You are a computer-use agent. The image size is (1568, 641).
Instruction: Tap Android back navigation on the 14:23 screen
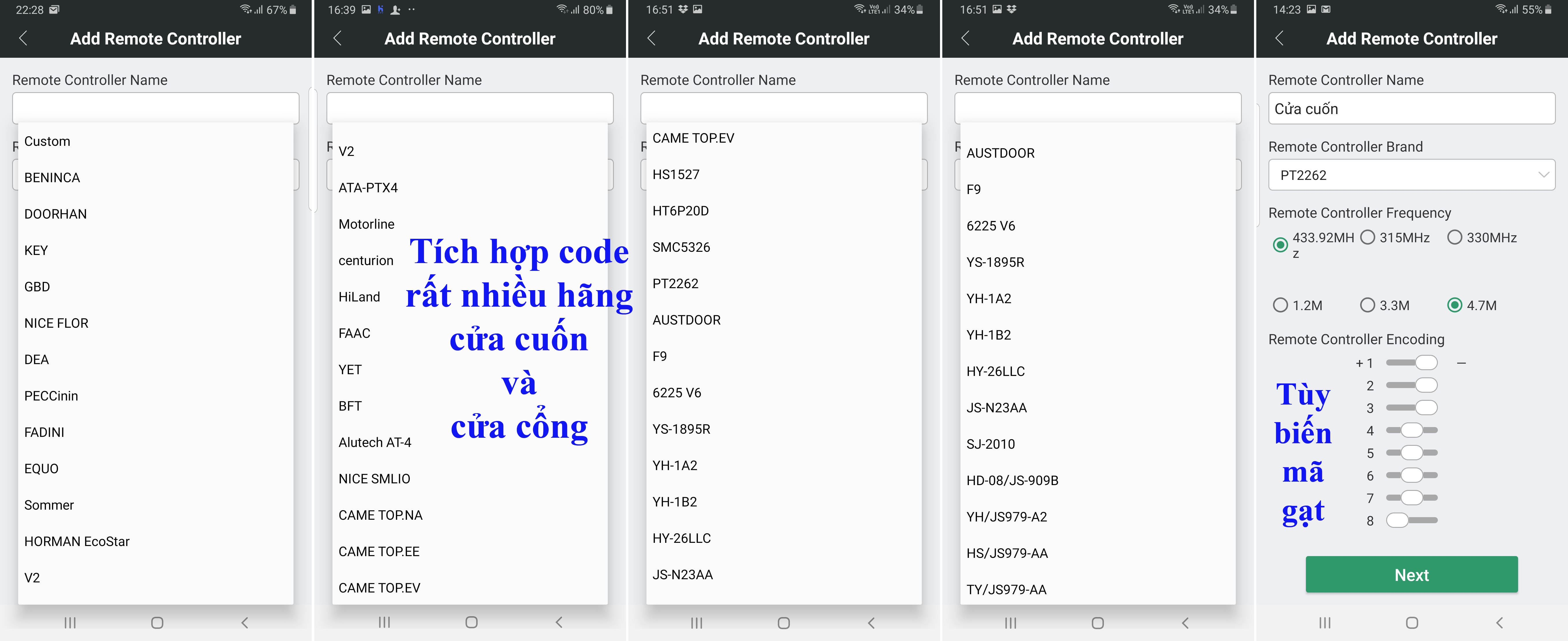[x=1499, y=622]
